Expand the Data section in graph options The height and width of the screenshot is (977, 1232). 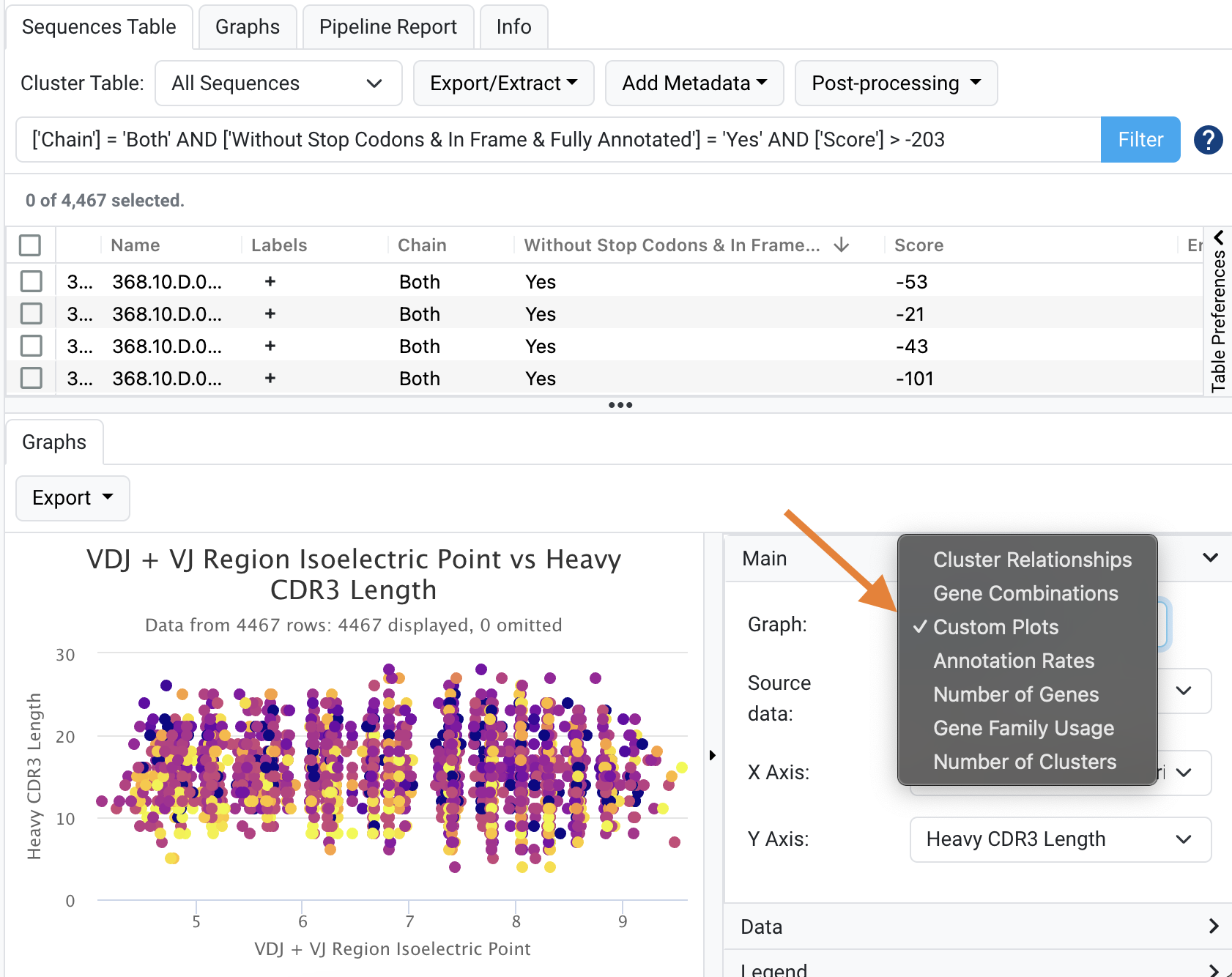[x=978, y=926]
